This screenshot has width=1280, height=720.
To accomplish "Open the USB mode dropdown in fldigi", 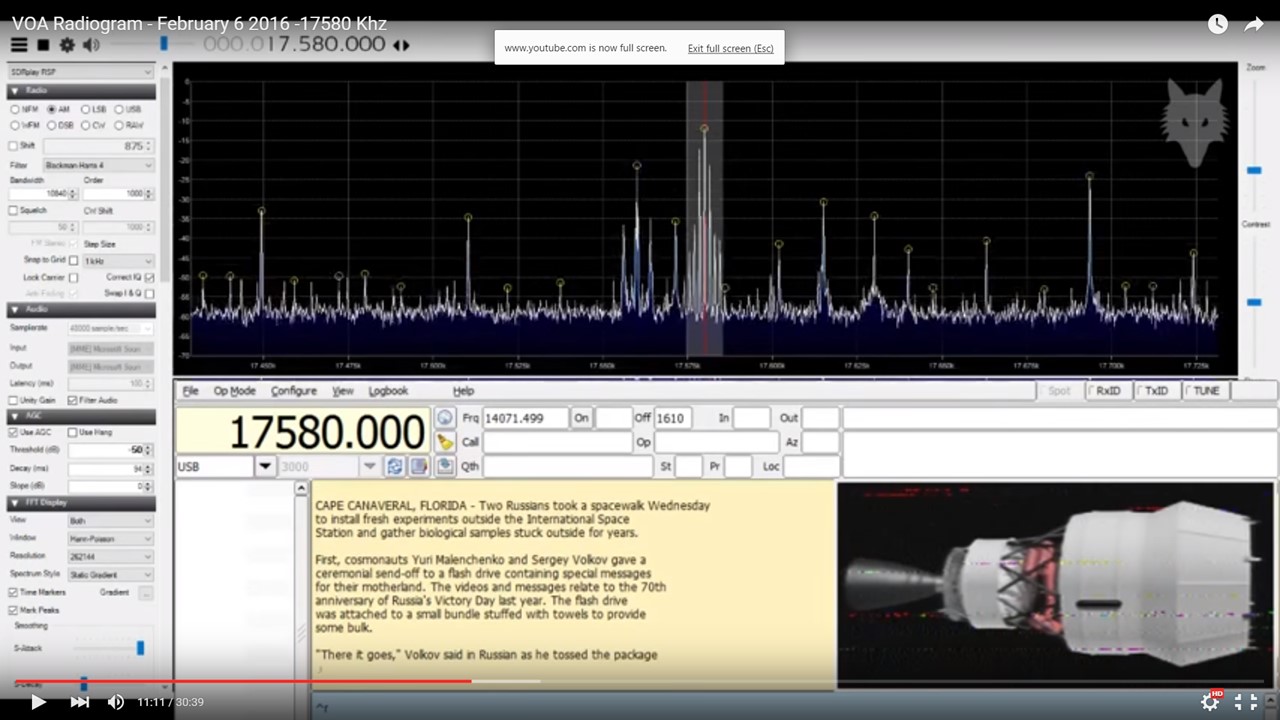I will click(x=265, y=466).
